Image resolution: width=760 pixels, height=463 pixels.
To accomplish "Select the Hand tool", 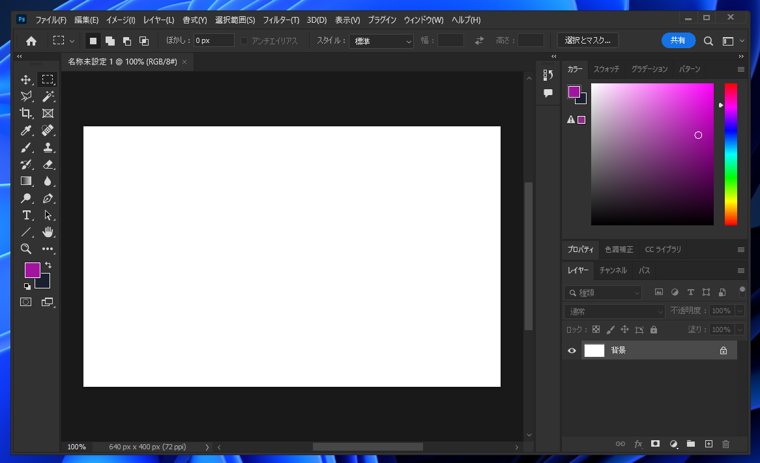I will [x=48, y=232].
